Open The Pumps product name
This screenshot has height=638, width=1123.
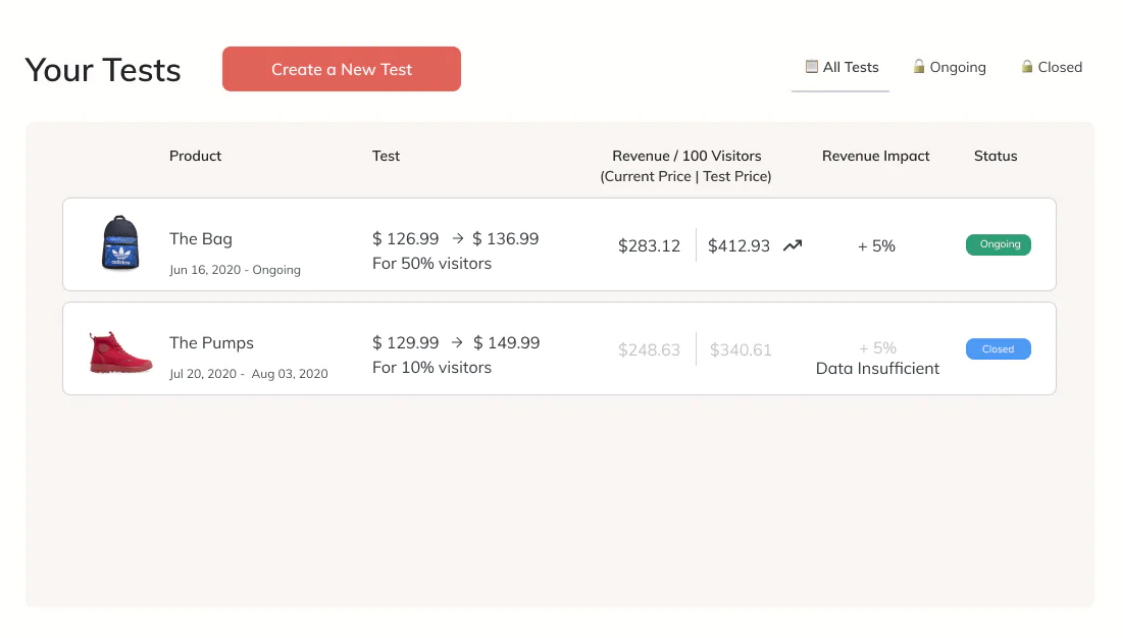(x=211, y=342)
